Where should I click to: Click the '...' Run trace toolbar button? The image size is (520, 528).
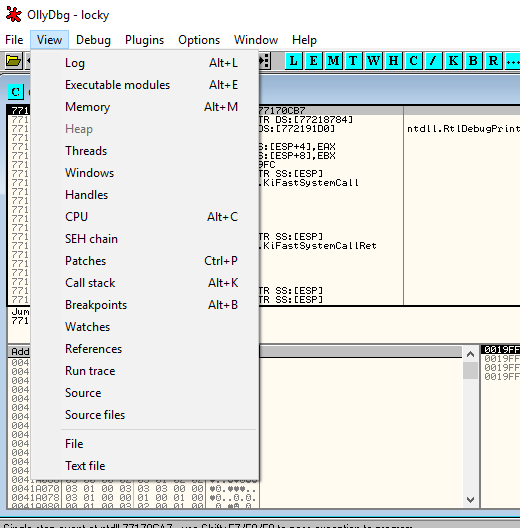click(512, 61)
